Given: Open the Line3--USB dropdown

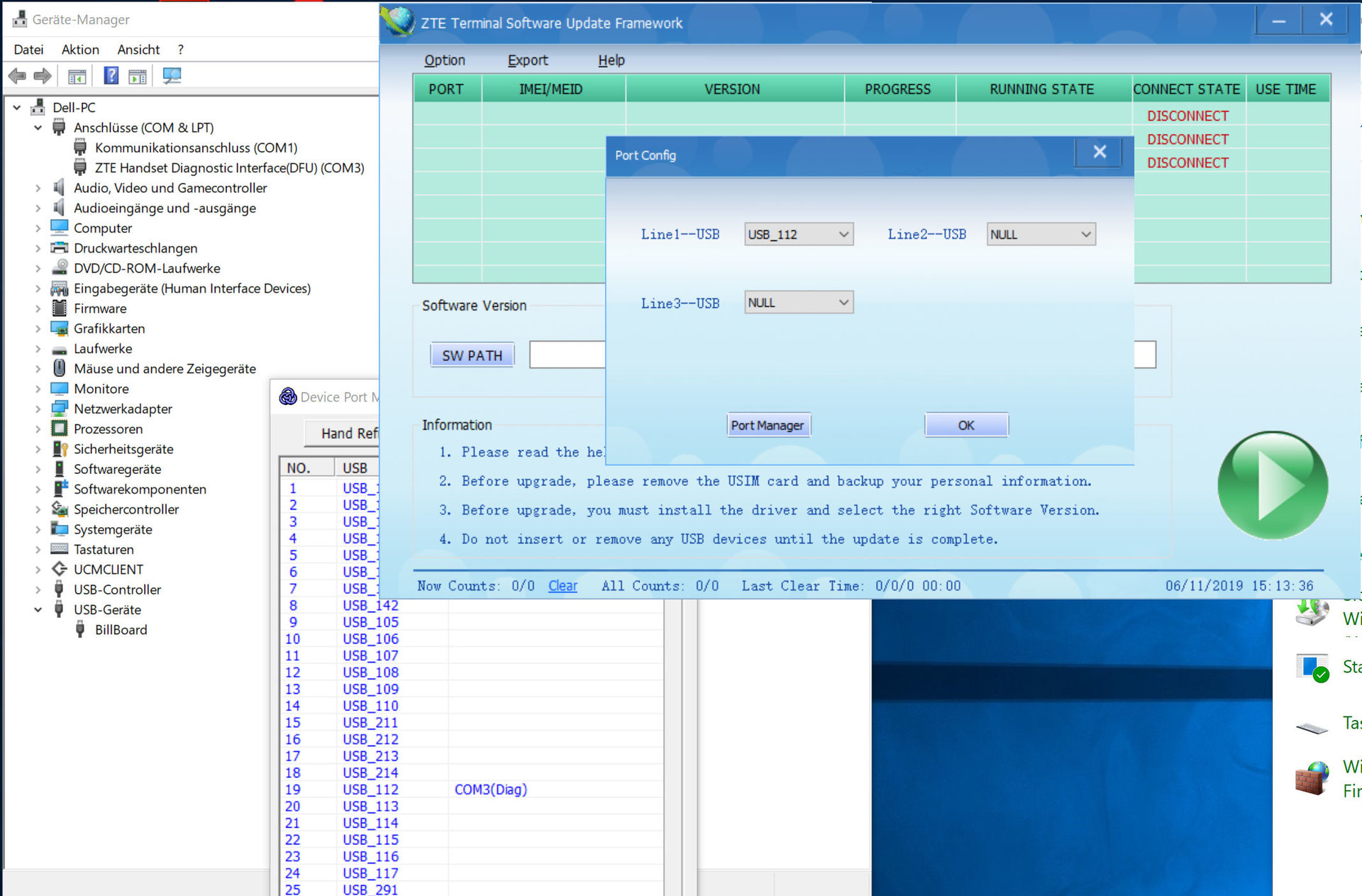Looking at the screenshot, I should 798,302.
